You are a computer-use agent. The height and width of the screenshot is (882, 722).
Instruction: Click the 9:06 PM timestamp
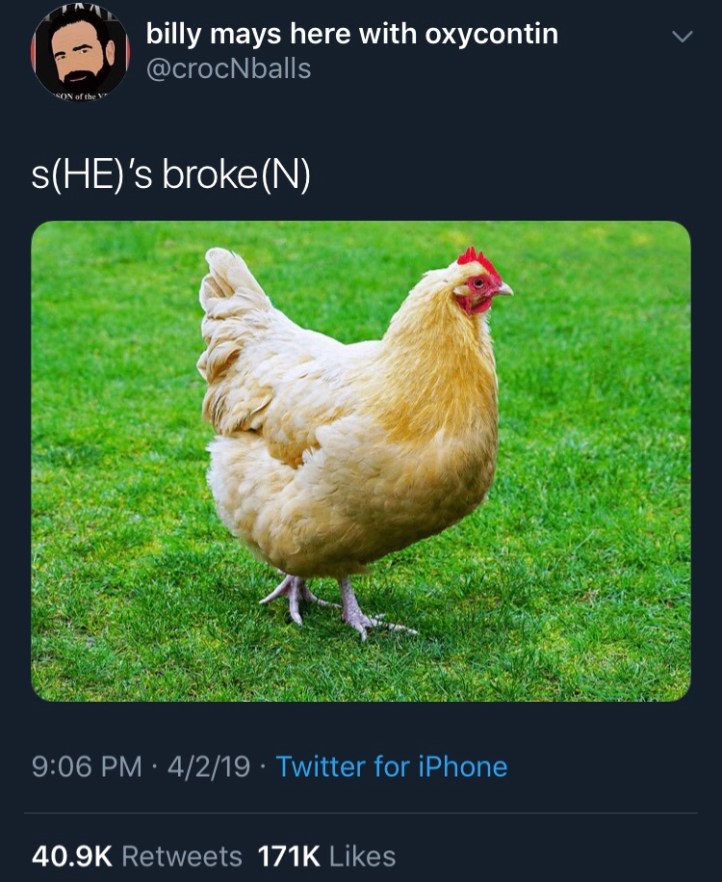pyautogui.click(x=87, y=766)
